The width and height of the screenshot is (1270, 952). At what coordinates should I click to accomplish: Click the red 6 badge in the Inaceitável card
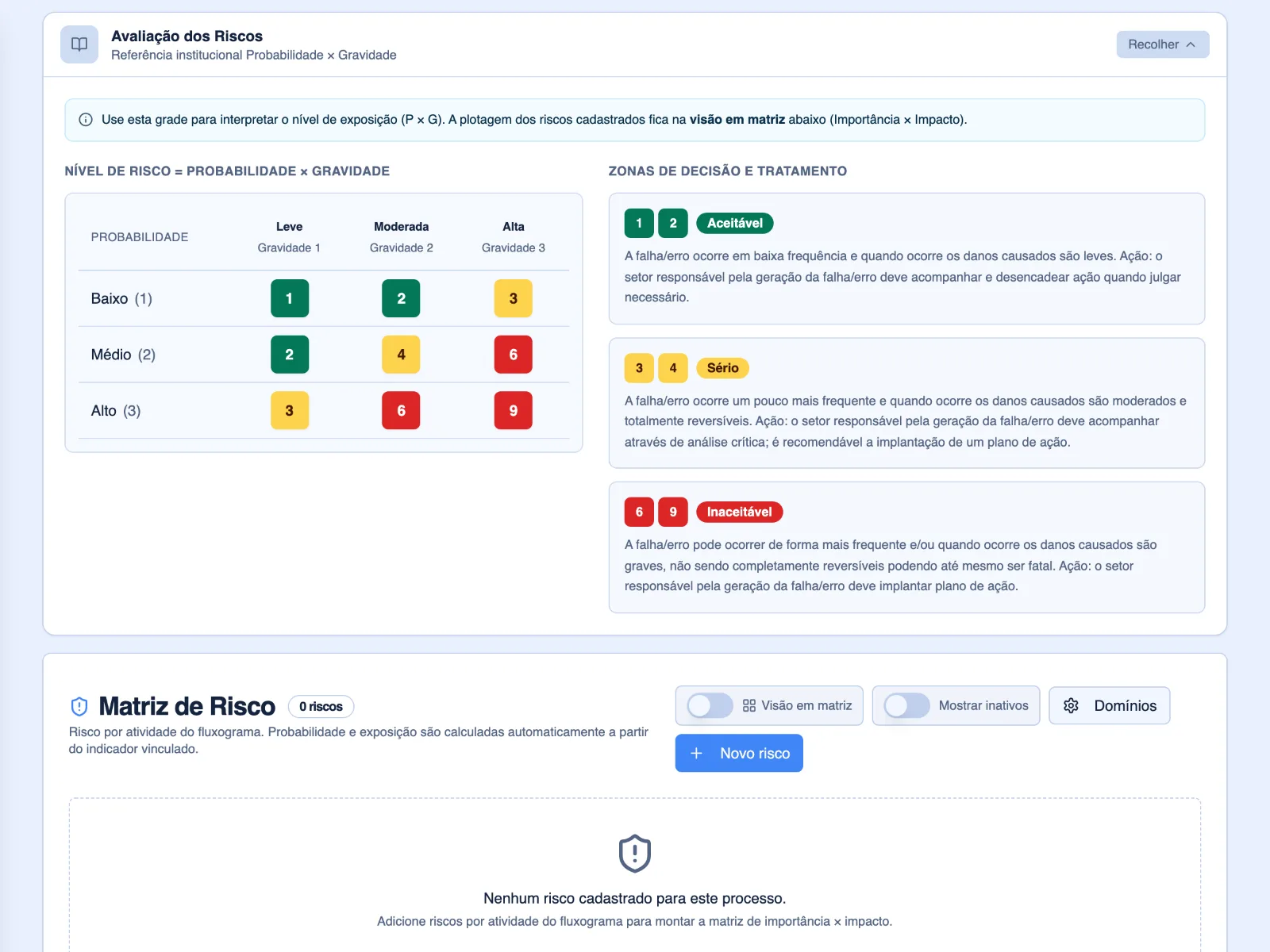639,512
